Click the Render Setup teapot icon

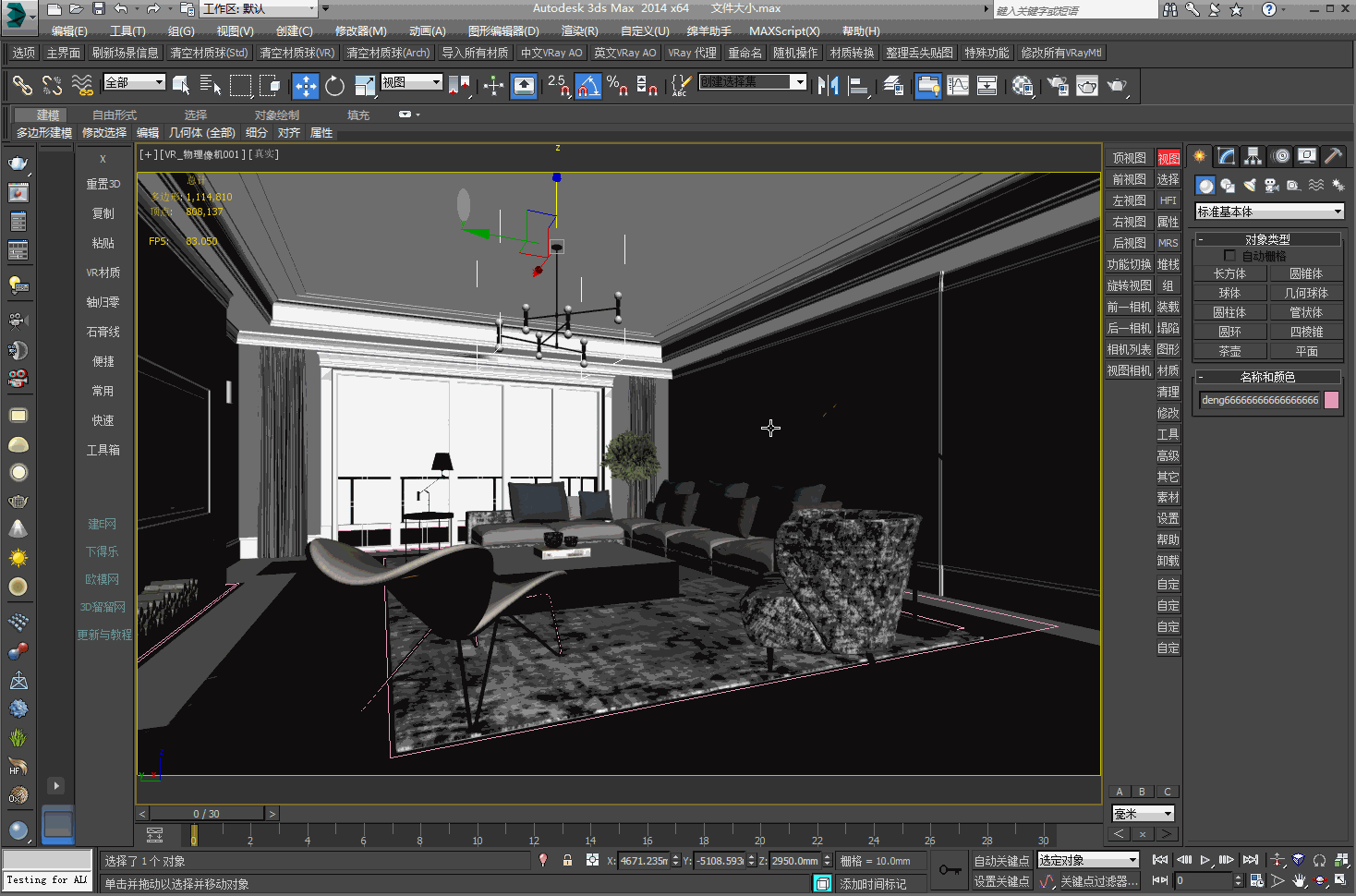[1058, 86]
